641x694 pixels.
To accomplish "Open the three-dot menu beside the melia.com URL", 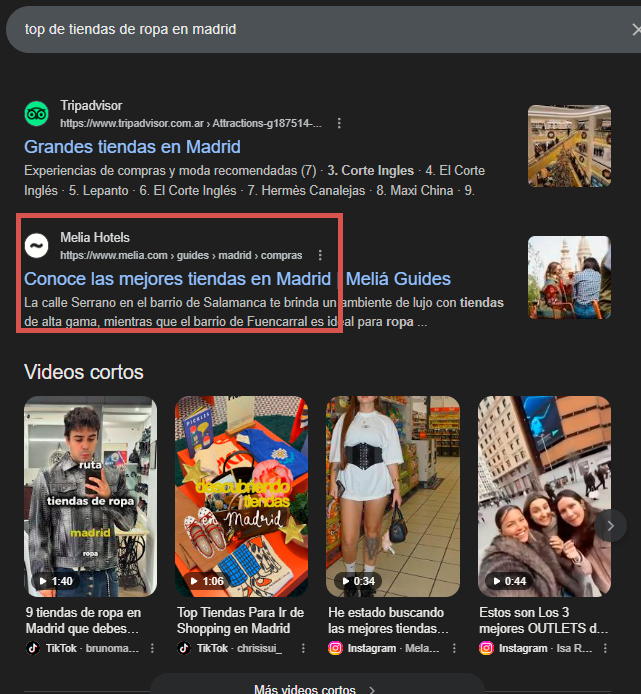I will pos(320,255).
